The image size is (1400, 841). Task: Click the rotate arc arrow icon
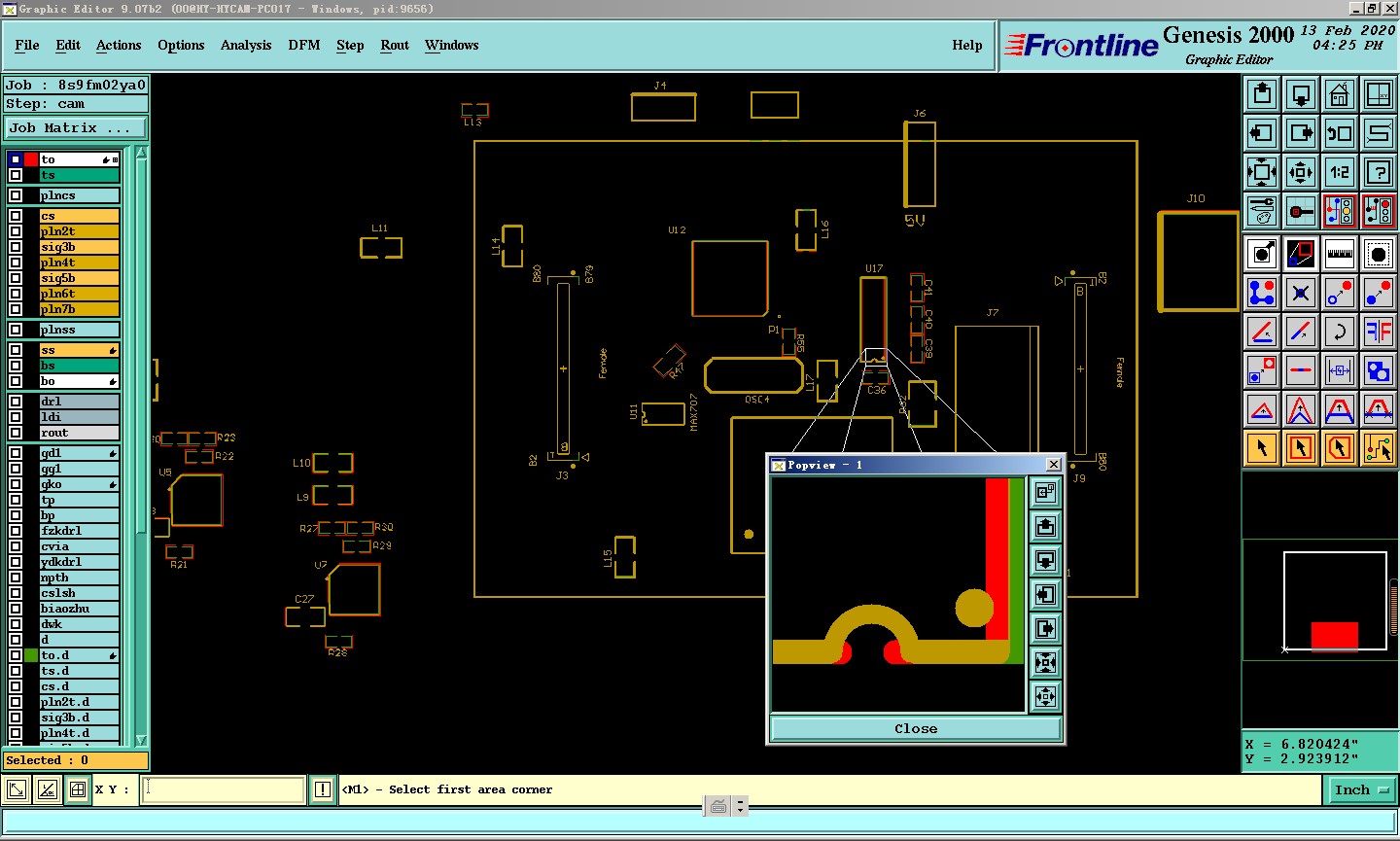point(1339,332)
